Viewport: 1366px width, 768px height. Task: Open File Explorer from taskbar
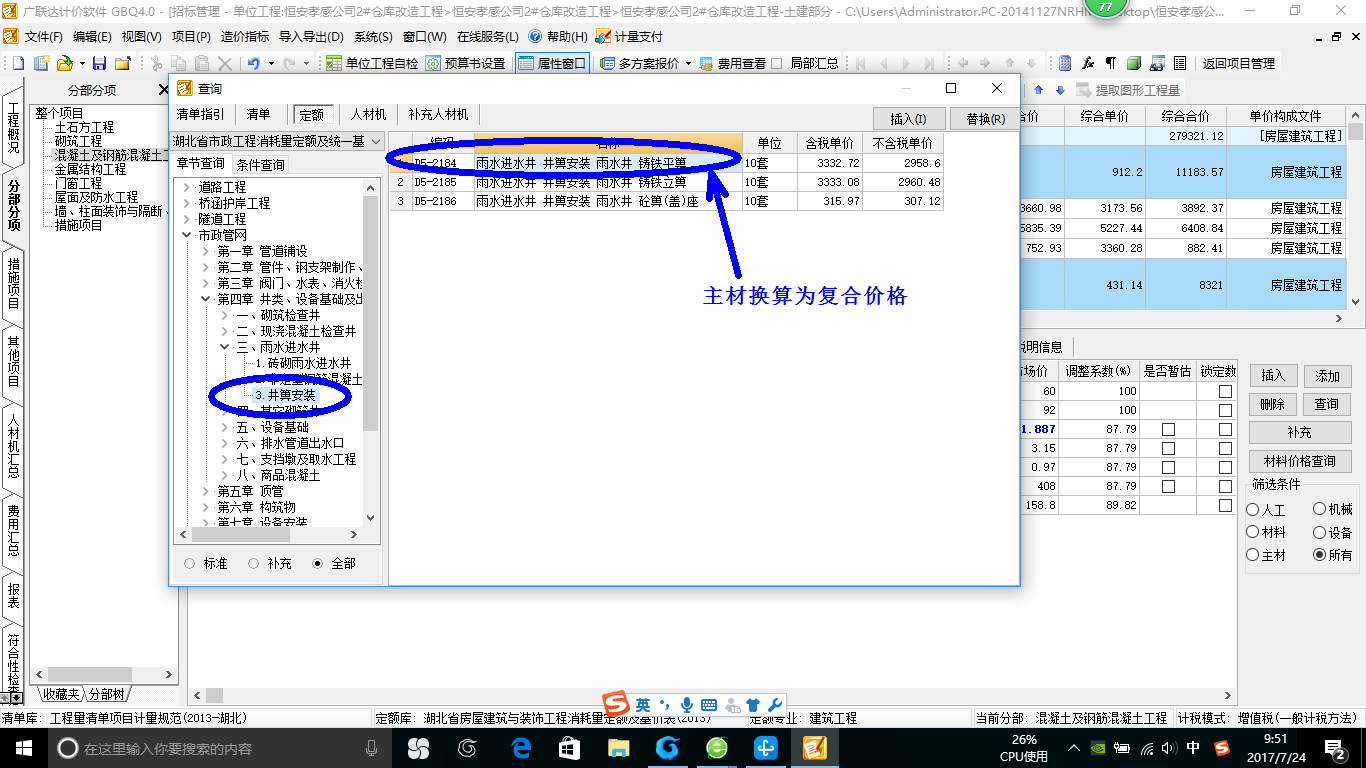(x=619, y=748)
